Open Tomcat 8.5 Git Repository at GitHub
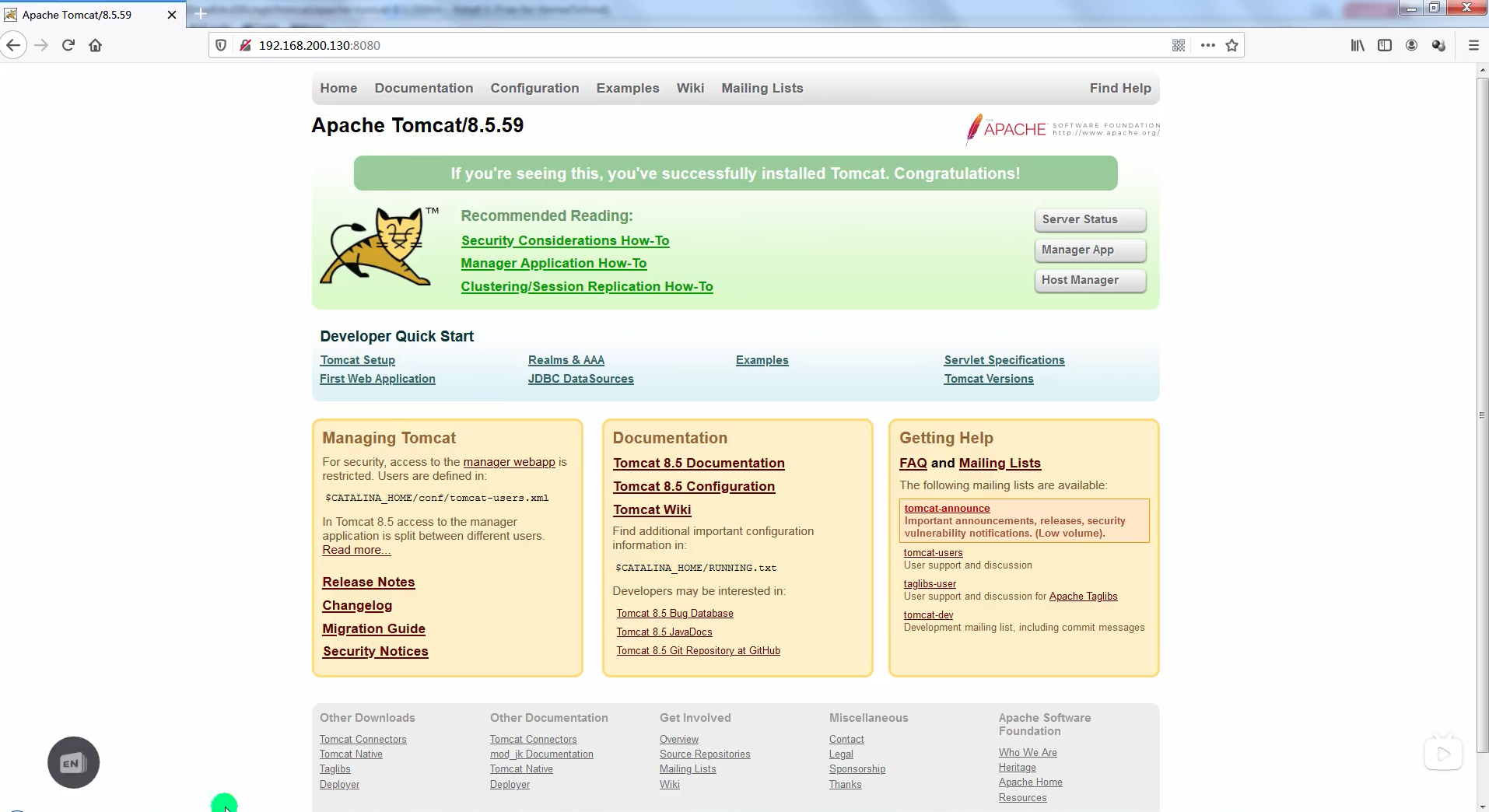The width and height of the screenshot is (1489, 812). pos(698,651)
